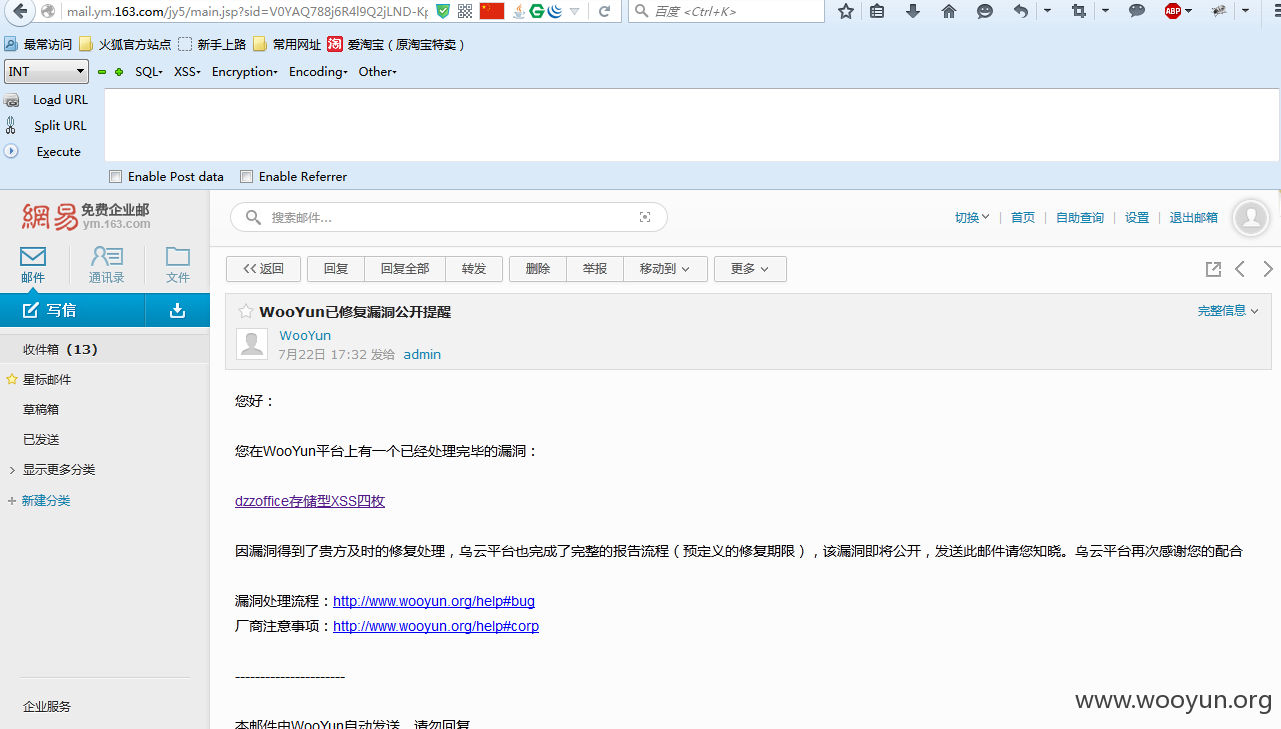Star the WooYun email subject
The width and height of the screenshot is (1281, 729).
[246, 312]
